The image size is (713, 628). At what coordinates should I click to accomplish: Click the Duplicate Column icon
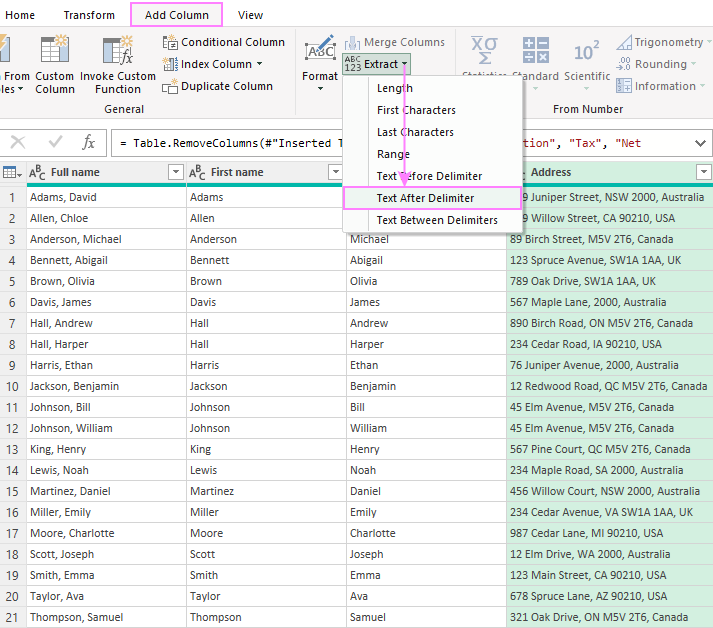[x=170, y=86]
